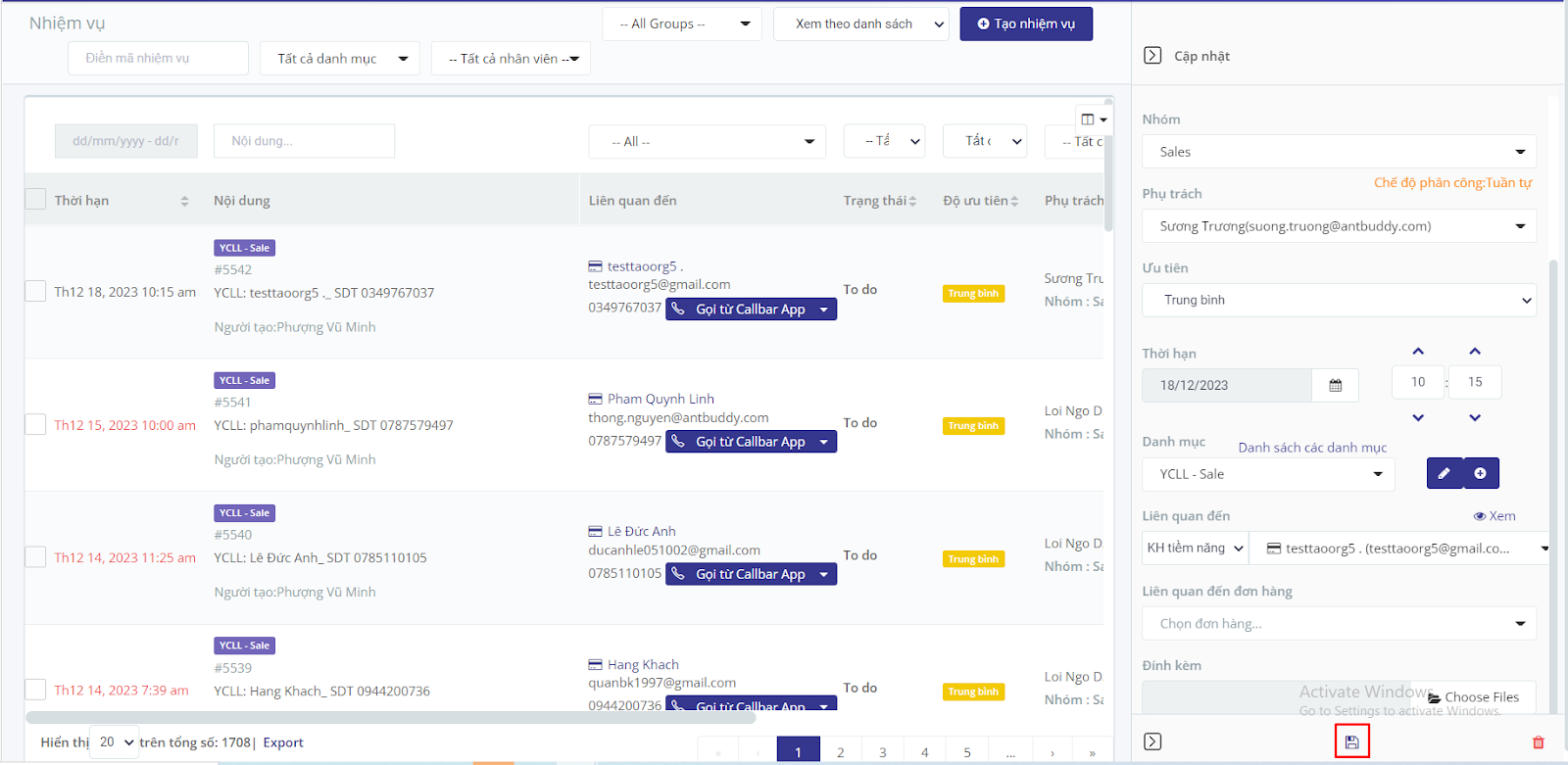Click Tạo nhiệm vụ button
The image size is (1568, 765).
[x=1026, y=24]
